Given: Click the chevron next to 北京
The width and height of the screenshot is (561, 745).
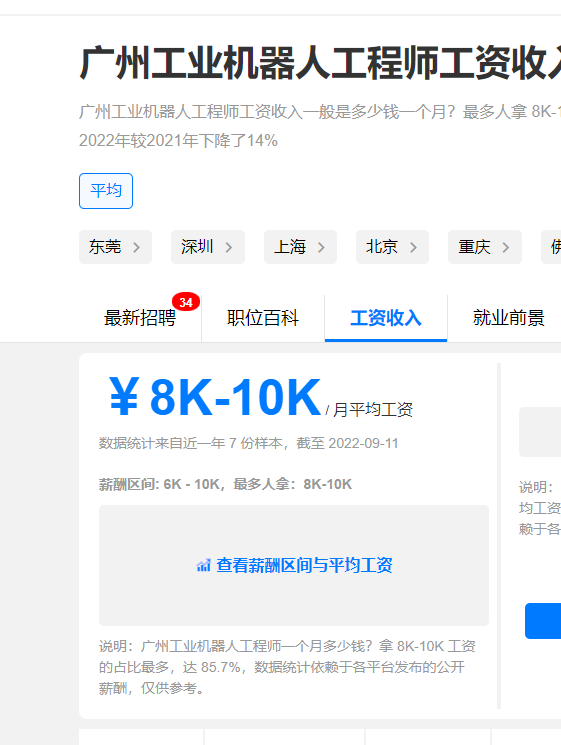Looking at the screenshot, I should 413,248.
